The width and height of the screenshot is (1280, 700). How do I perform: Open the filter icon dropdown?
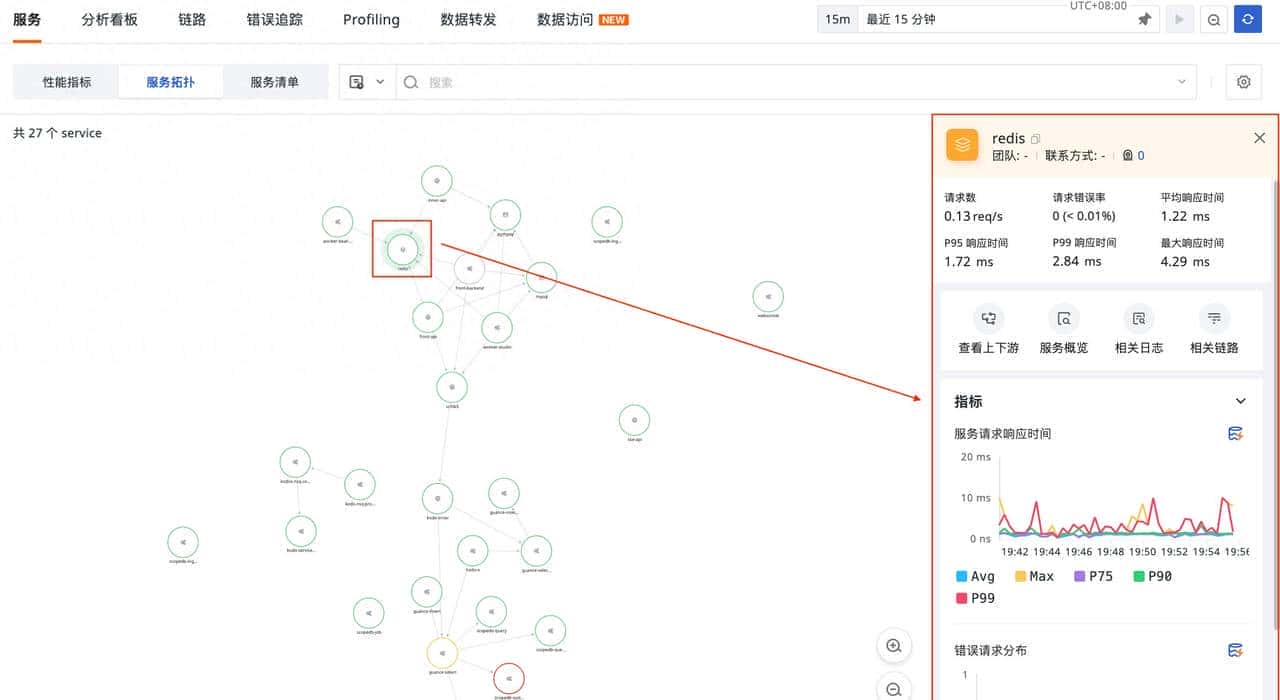click(367, 82)
